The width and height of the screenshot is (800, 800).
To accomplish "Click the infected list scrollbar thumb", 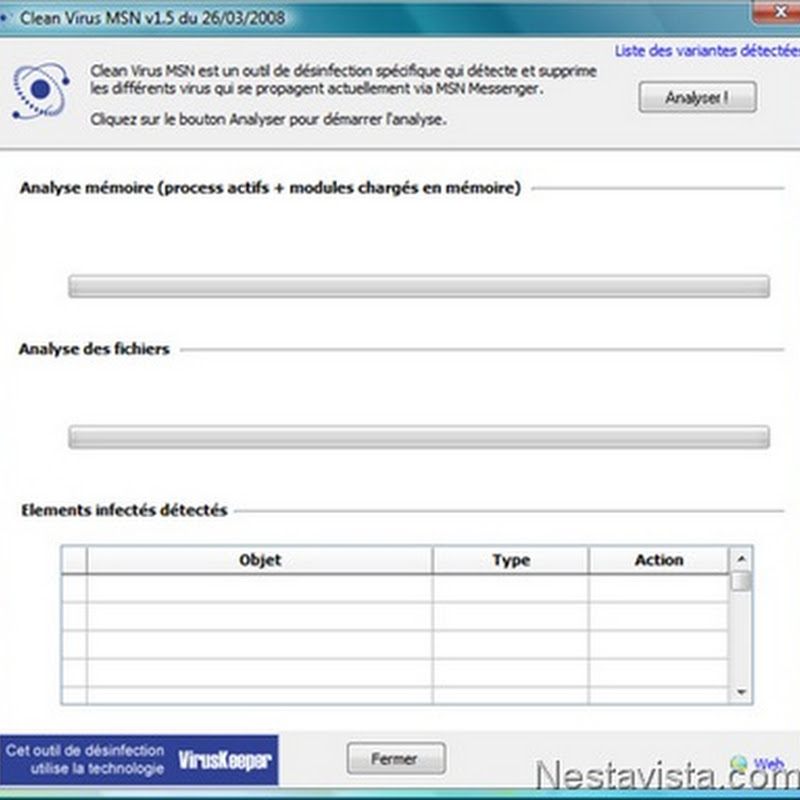I will 741,582.
